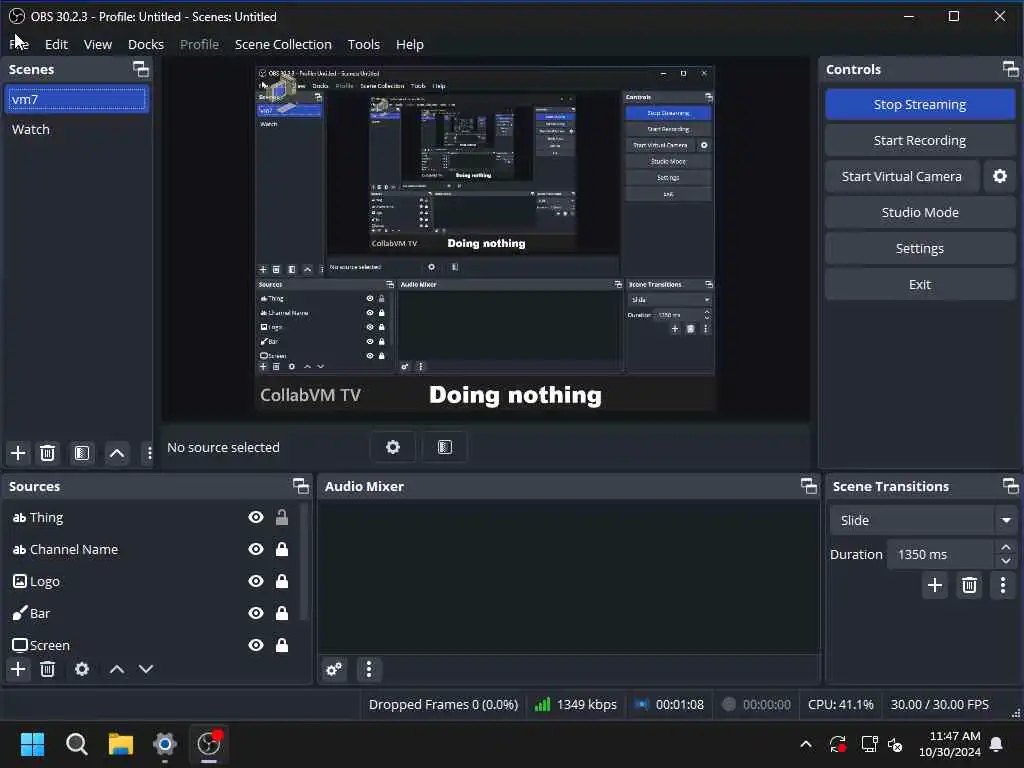
Task: Select the vm7 scene
Action: tap(77, 99)
